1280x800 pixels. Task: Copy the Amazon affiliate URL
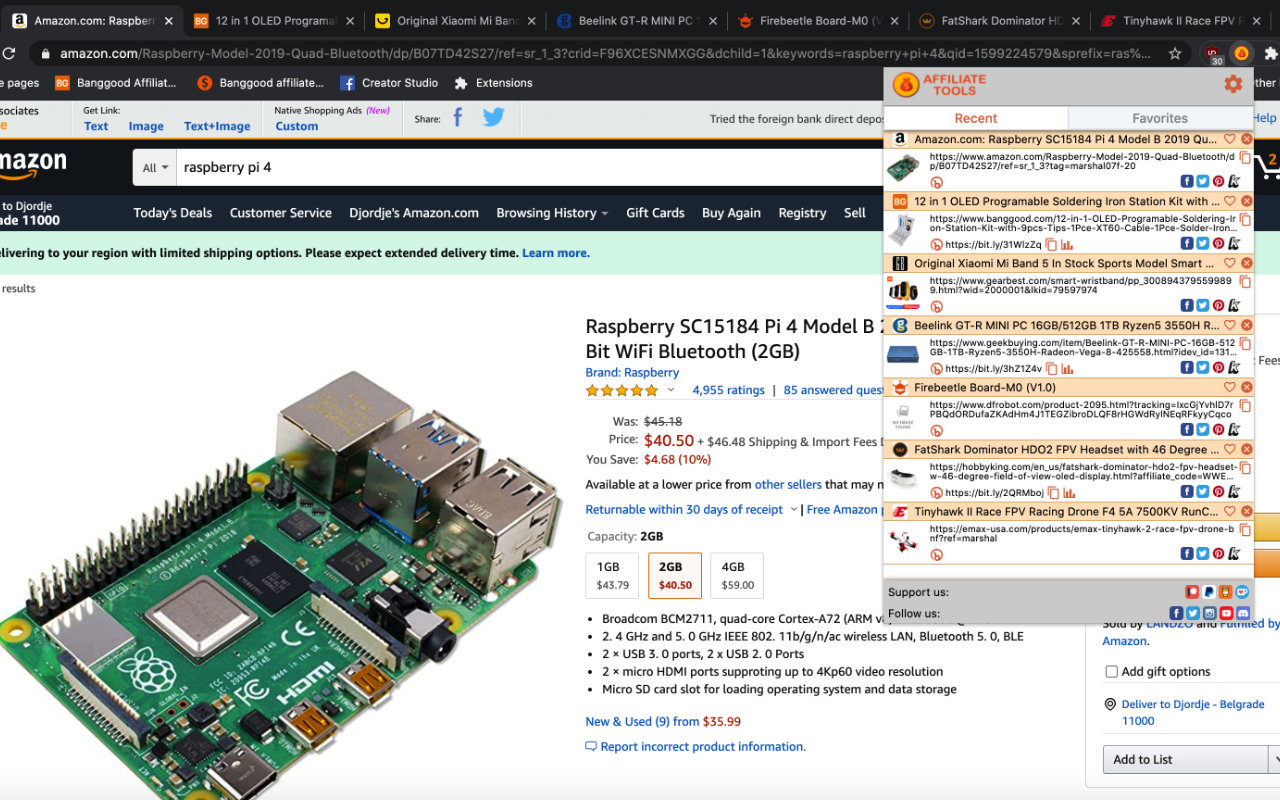1245,158
